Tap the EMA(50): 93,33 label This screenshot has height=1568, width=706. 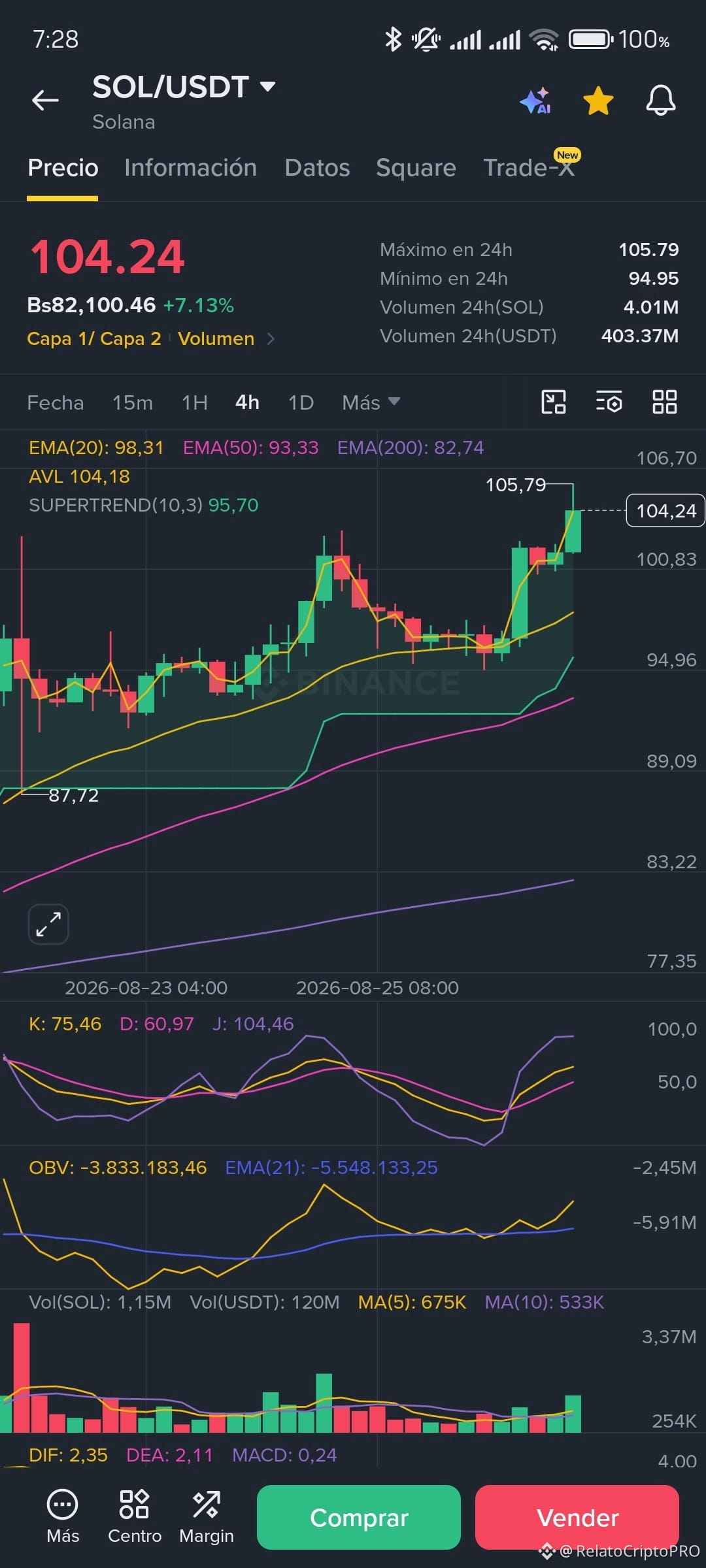[251, 448]
